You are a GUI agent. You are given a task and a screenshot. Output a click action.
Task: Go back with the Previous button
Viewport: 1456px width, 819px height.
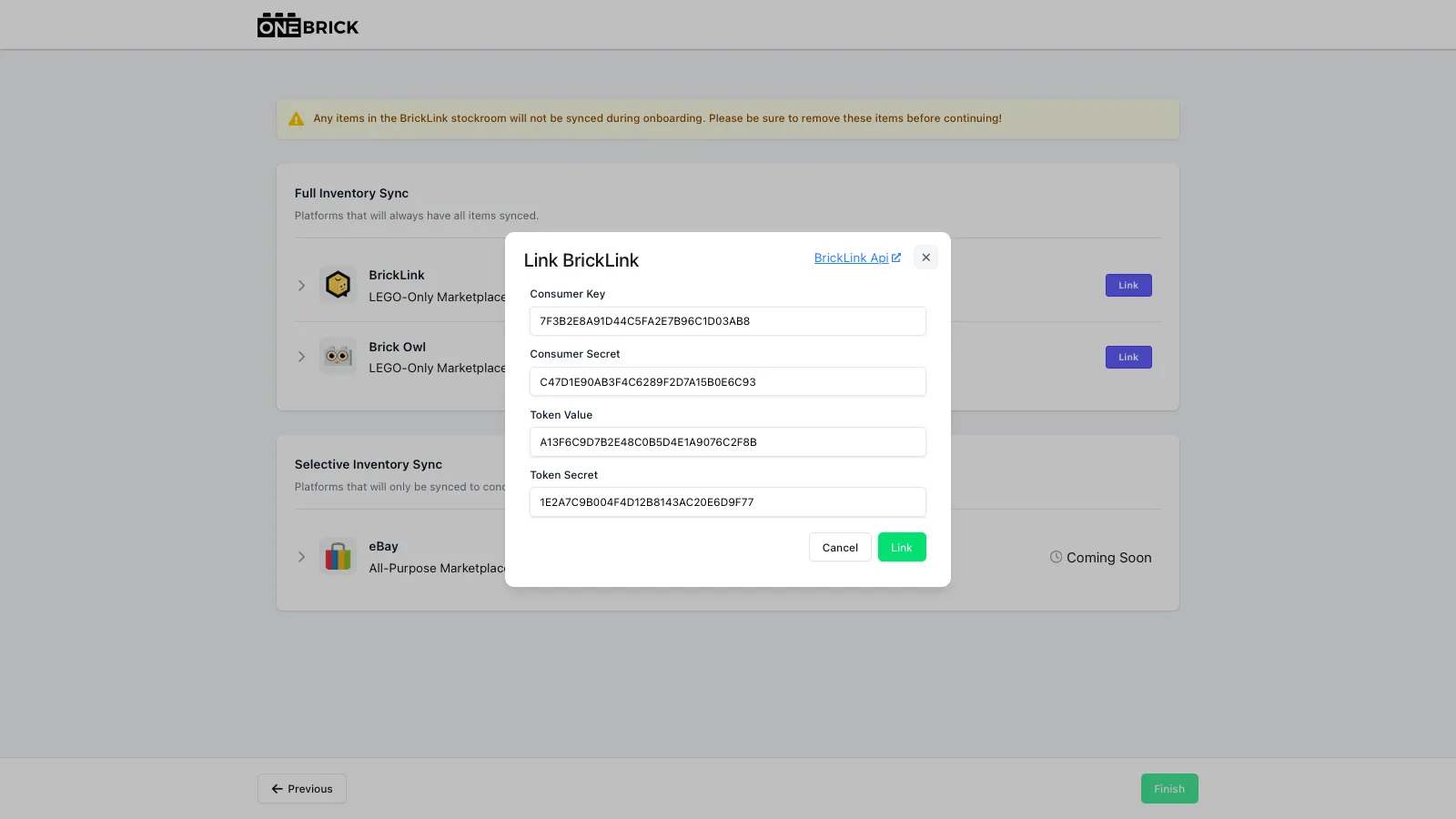pos(302,788)
